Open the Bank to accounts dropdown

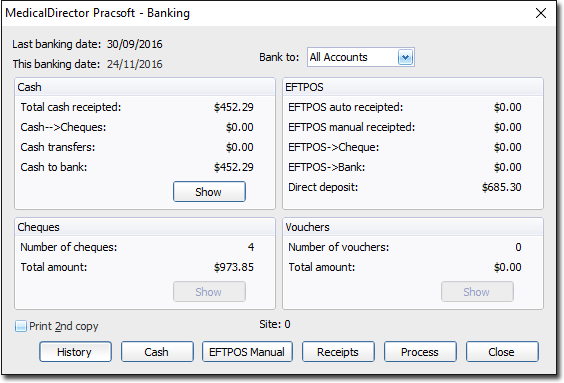(x=405, y=57)
